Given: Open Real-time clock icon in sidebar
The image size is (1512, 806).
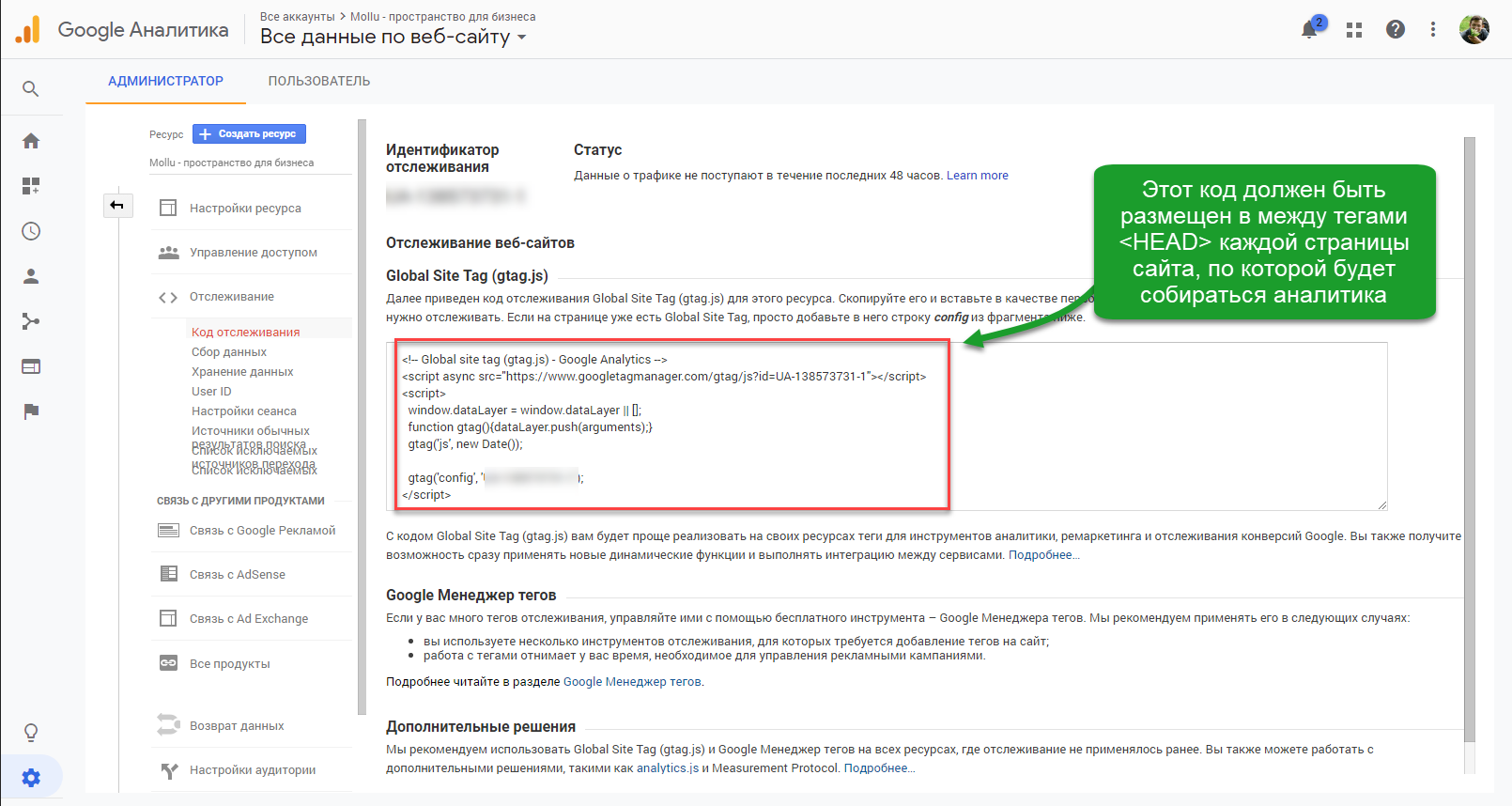Looking at the screenshot, I should 31,231.
